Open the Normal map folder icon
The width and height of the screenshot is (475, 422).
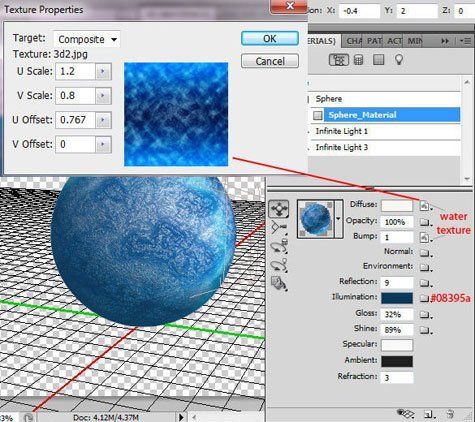(x=425, y=253)
